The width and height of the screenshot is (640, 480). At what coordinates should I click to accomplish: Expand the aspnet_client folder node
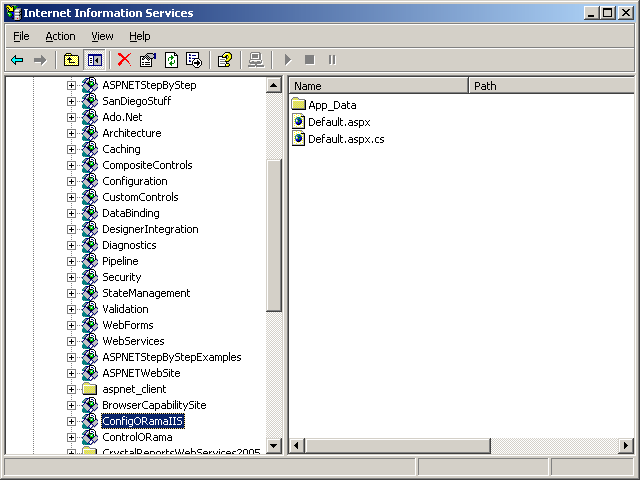72,389
